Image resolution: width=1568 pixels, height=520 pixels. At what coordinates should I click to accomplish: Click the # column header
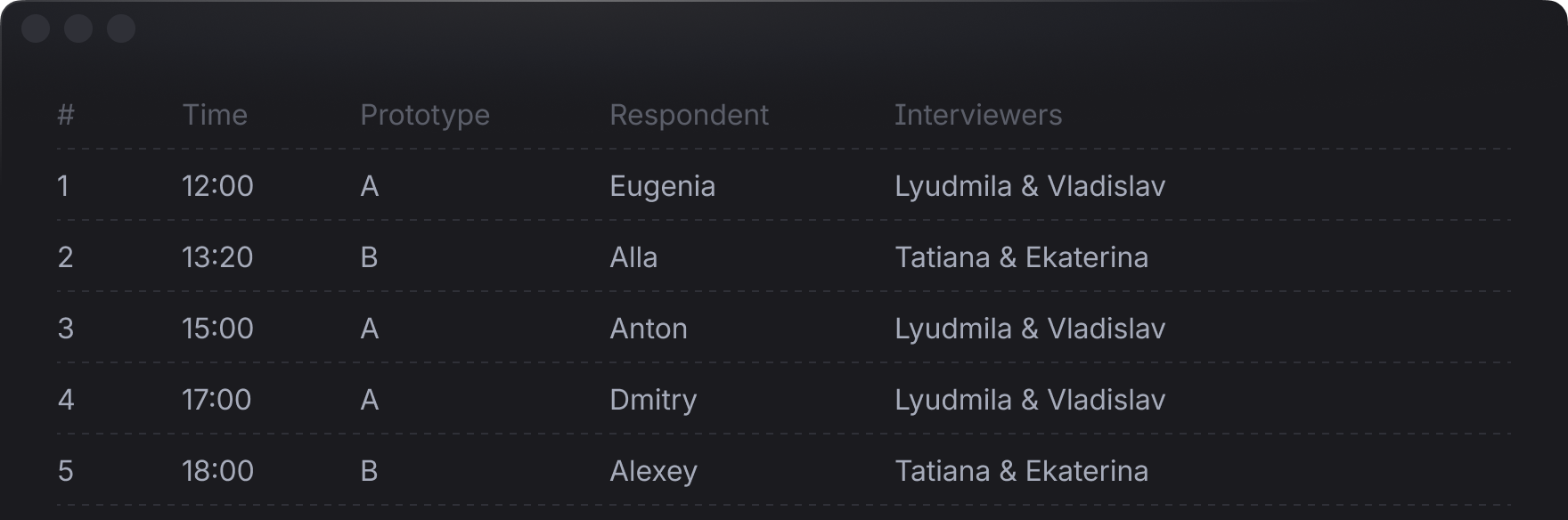(x=66, y=115)
